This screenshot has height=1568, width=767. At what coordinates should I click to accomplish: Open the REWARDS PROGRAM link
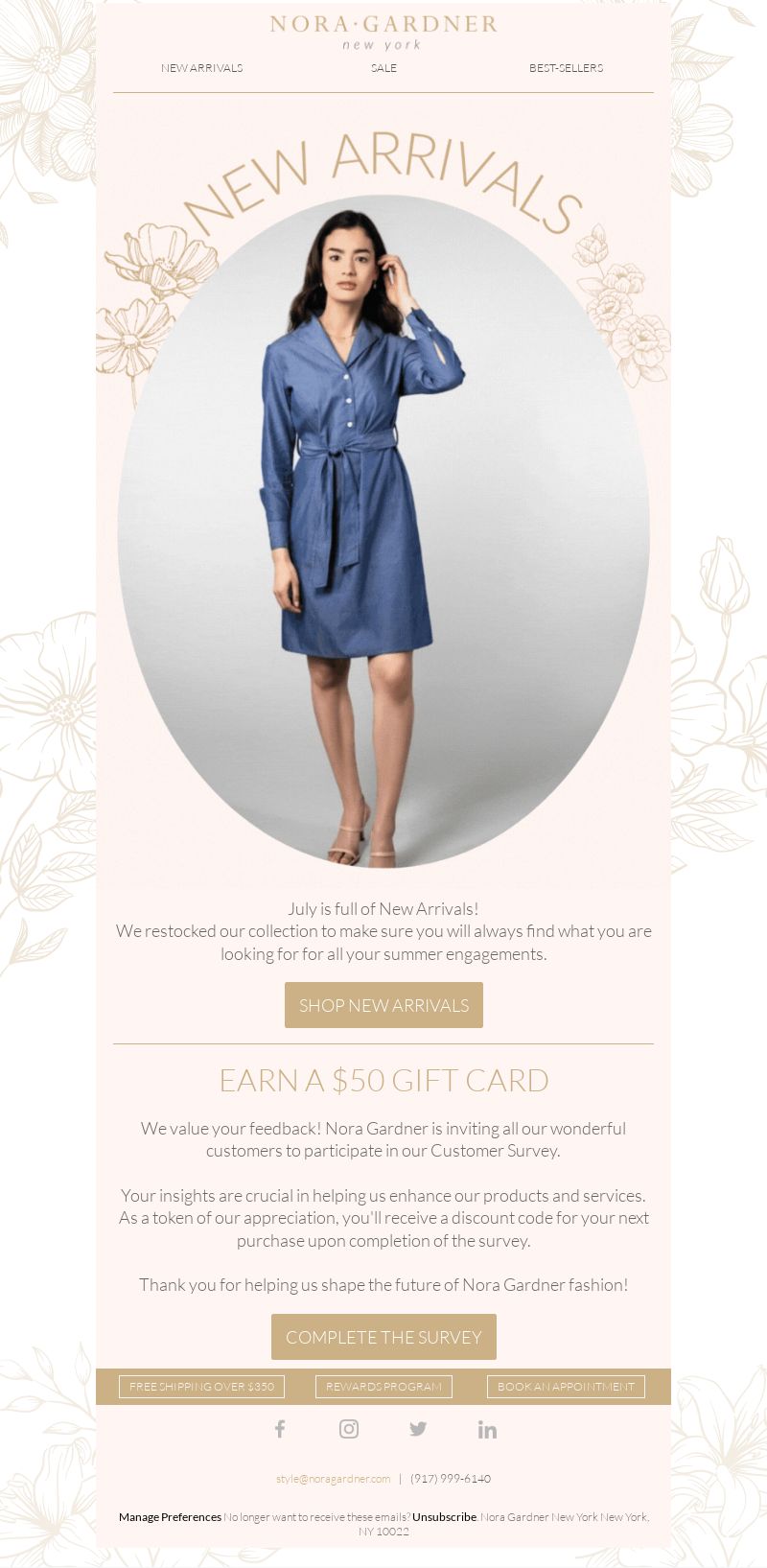coord(383,1387)
